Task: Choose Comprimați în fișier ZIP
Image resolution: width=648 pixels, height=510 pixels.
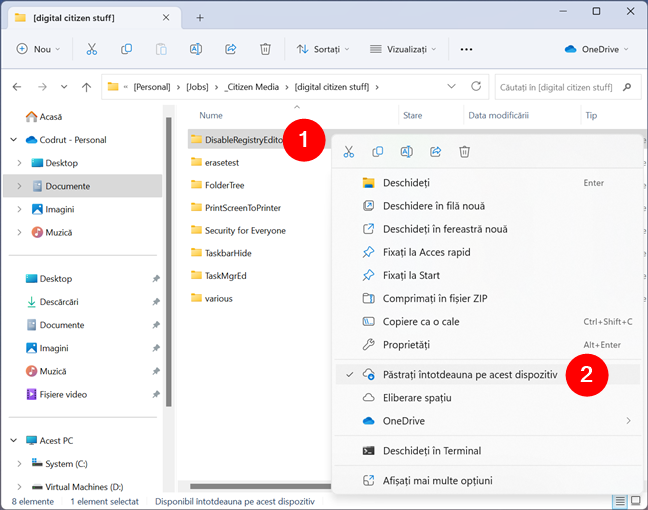Action: point(488,298)
